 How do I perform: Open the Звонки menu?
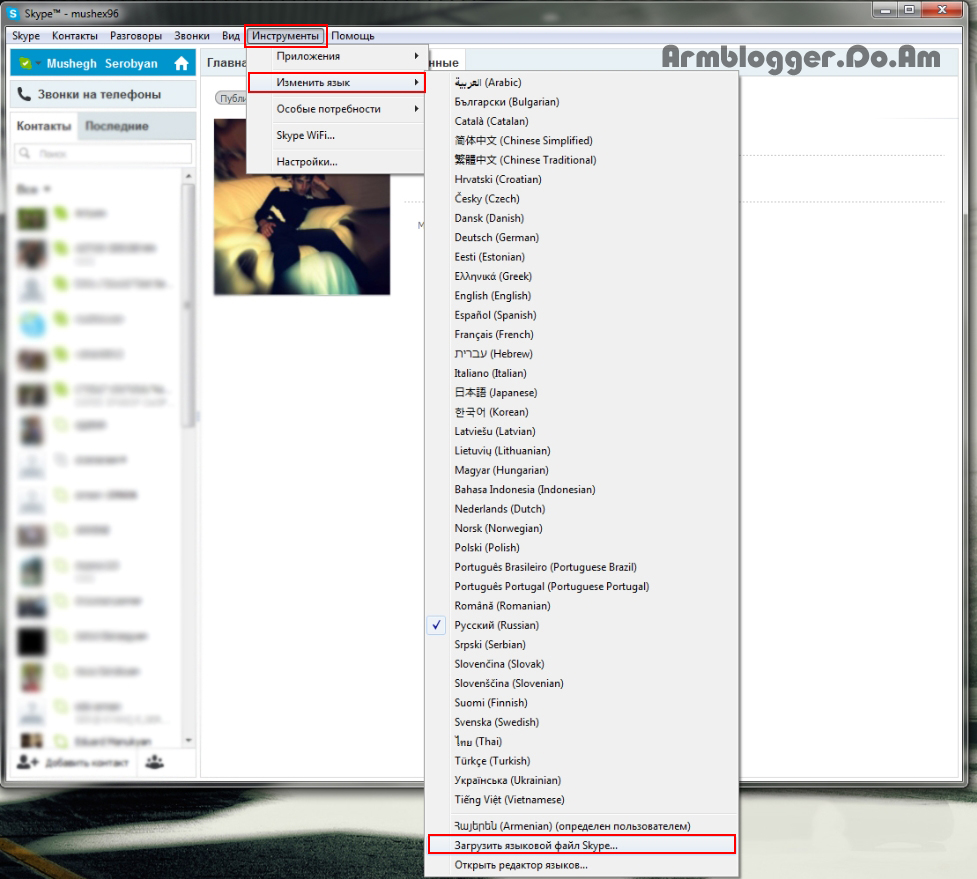point(192,36)
